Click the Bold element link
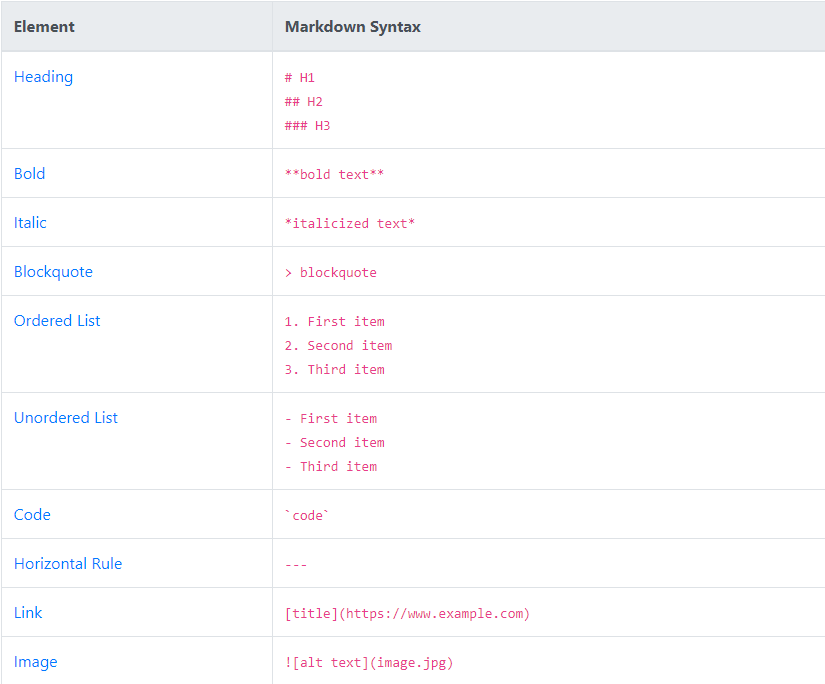Viewport: 825px width, 684px height. click(30, 174)
